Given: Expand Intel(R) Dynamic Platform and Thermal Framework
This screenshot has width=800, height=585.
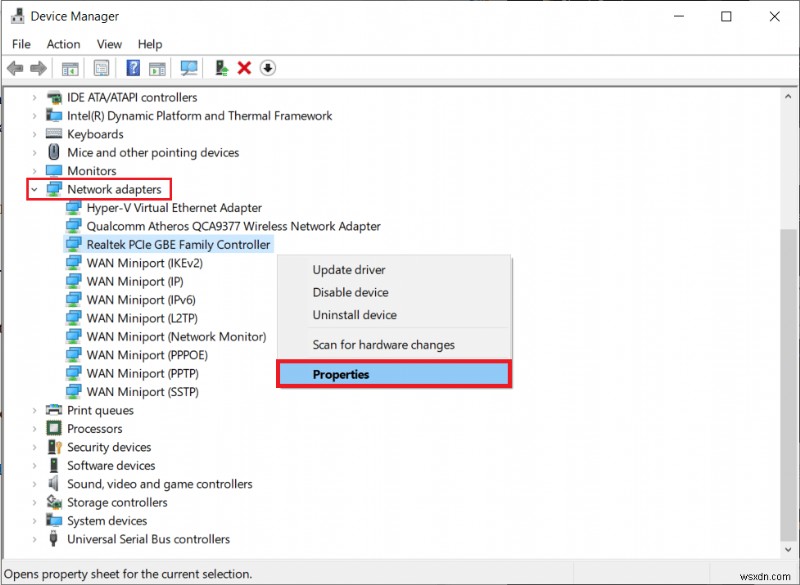Looking at the screenshot, I should click(x=34, y=116).
